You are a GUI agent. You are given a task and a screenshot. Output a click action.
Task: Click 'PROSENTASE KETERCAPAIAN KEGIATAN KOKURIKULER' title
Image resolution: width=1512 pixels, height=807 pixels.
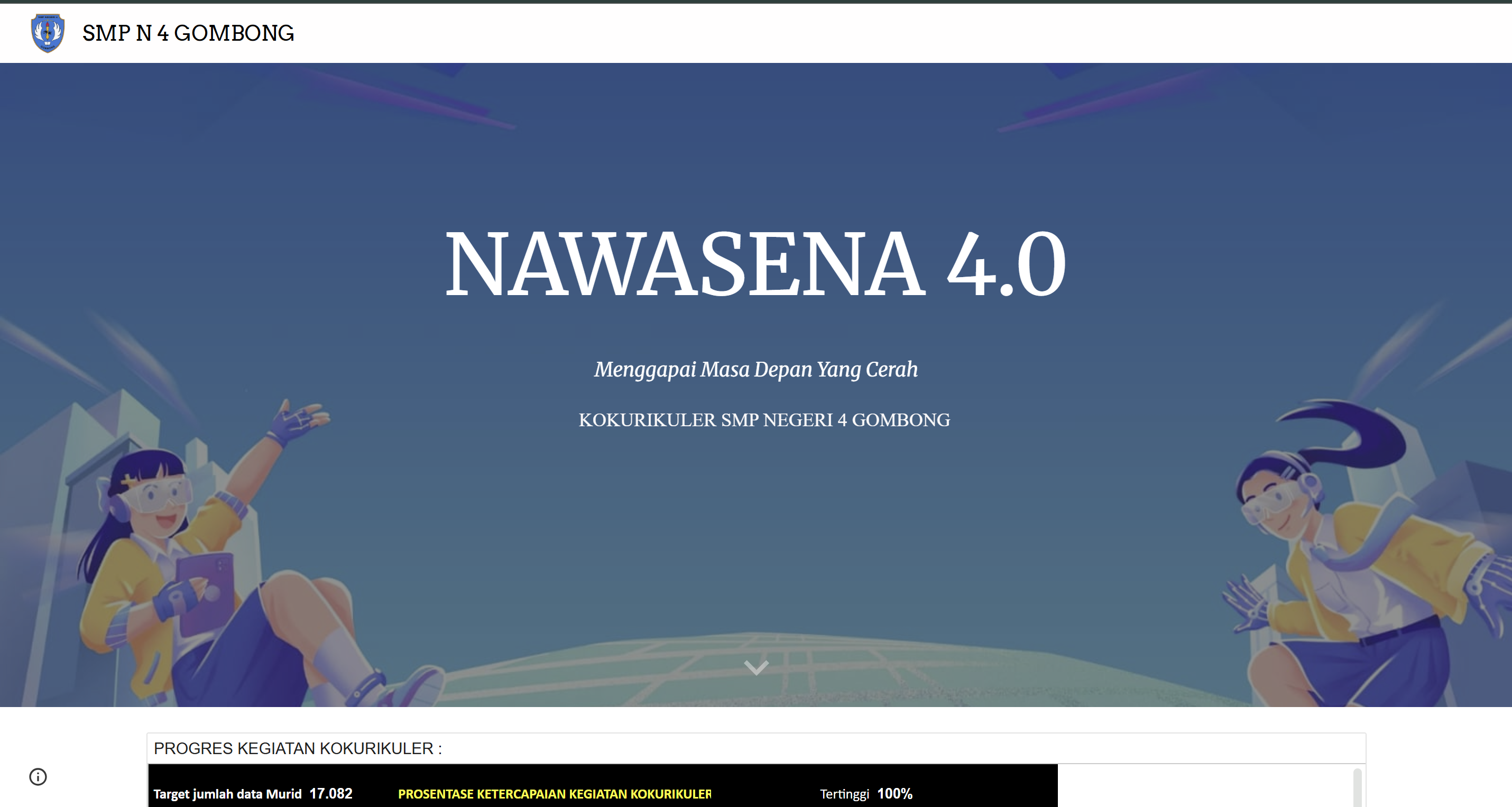(555, 794)
